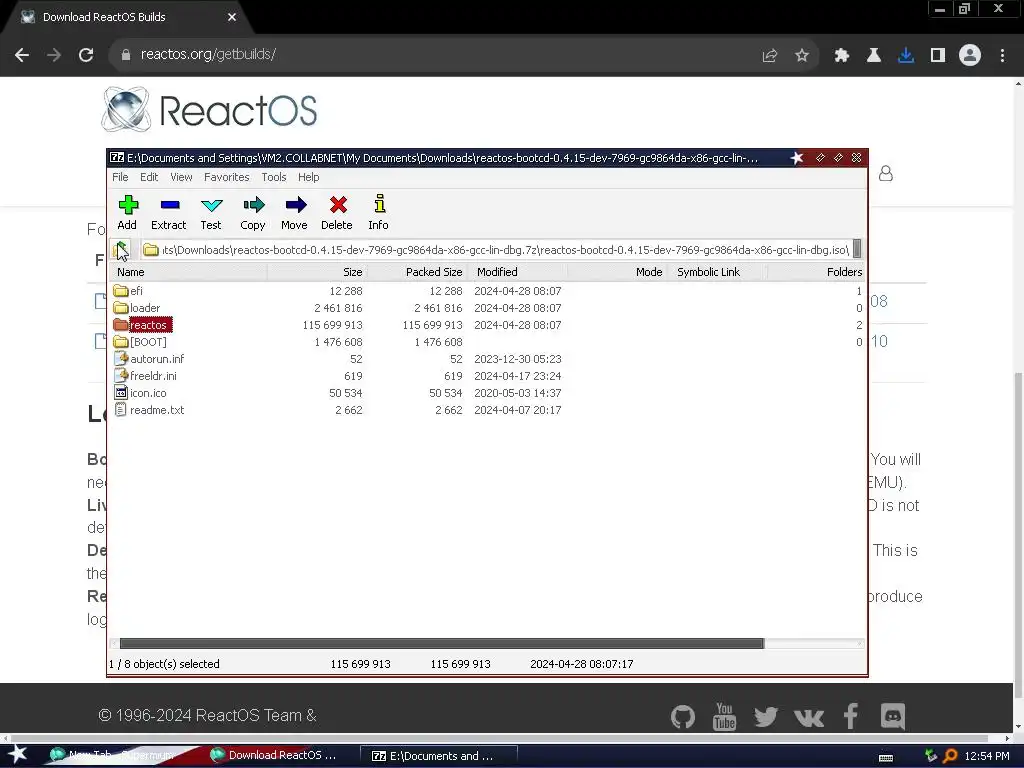Open the browser profile avatar
Viewport: 1024px width, 768px height.
pos(970,55)
